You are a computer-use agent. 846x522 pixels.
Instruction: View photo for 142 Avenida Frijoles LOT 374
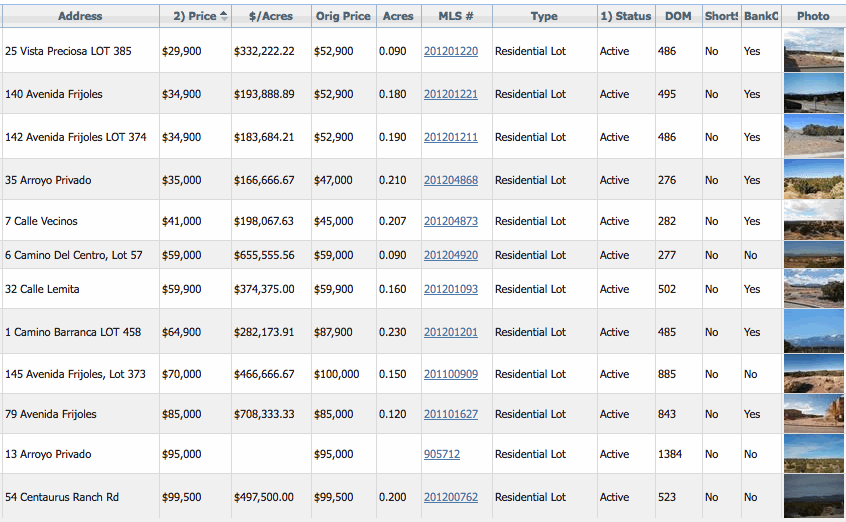pos(814,136)
